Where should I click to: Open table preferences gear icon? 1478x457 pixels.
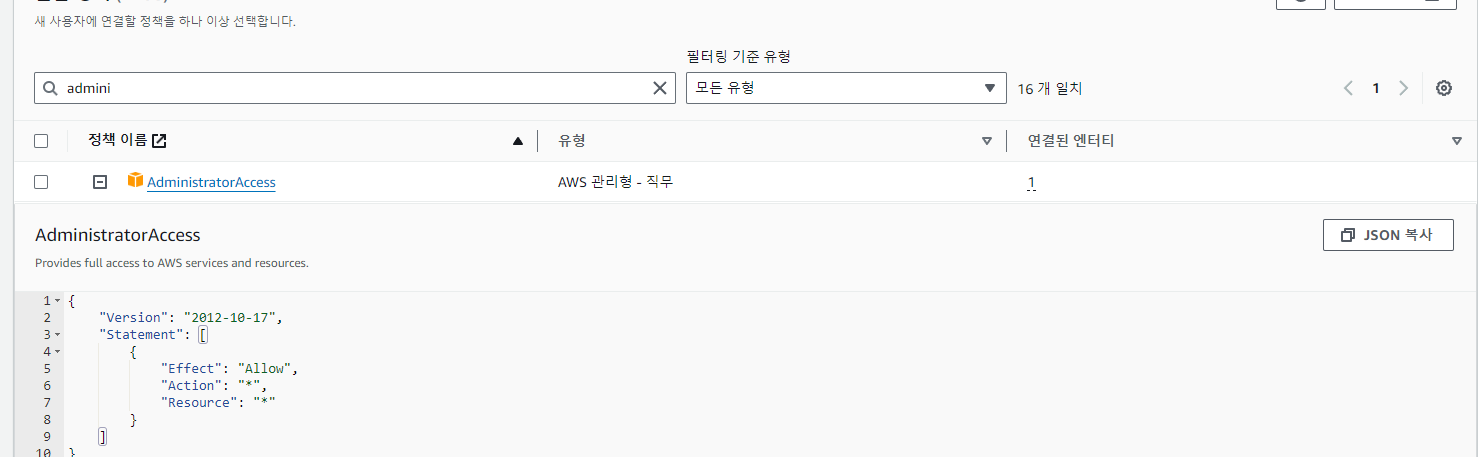1444,88
